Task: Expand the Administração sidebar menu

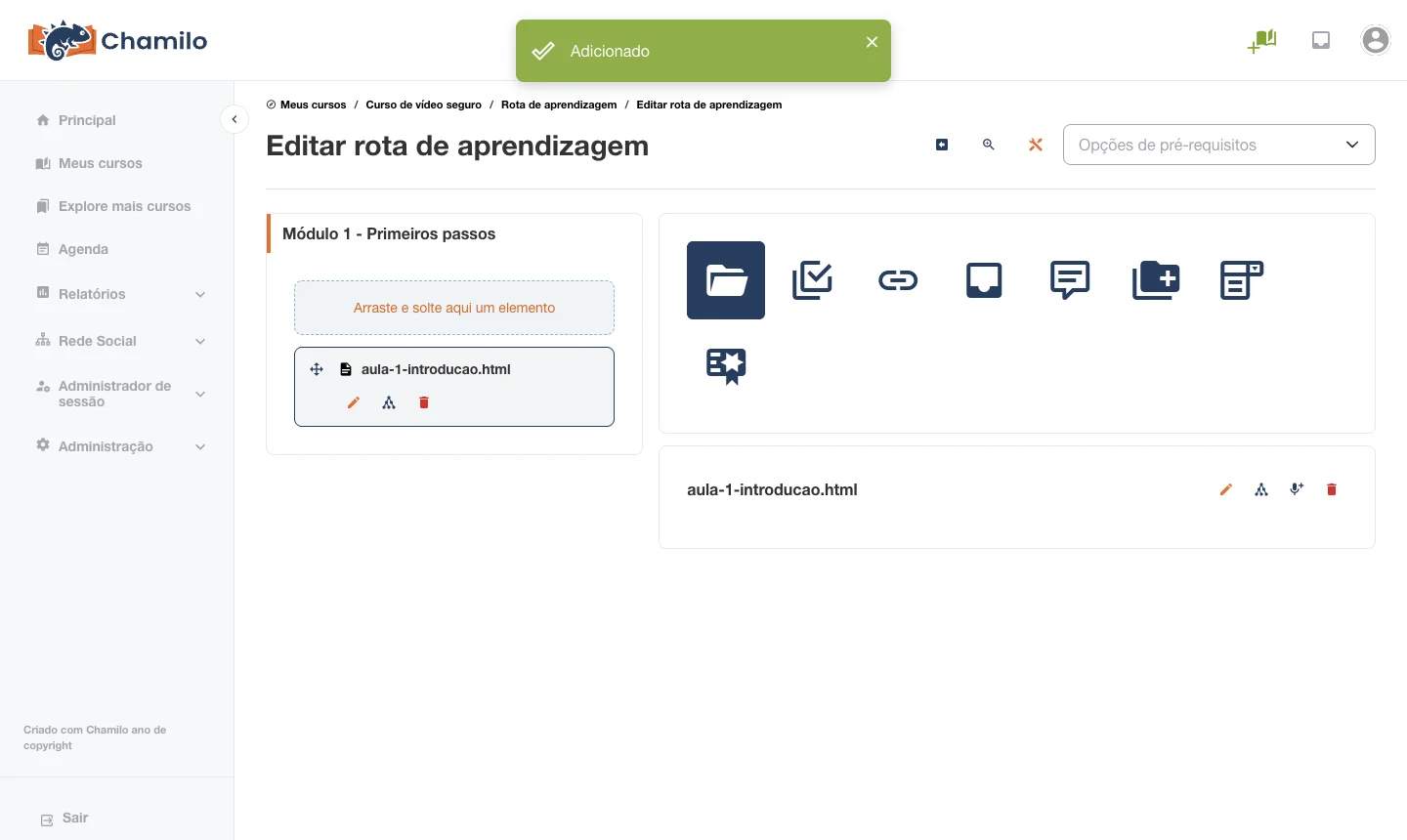Action: click(121, 446)
